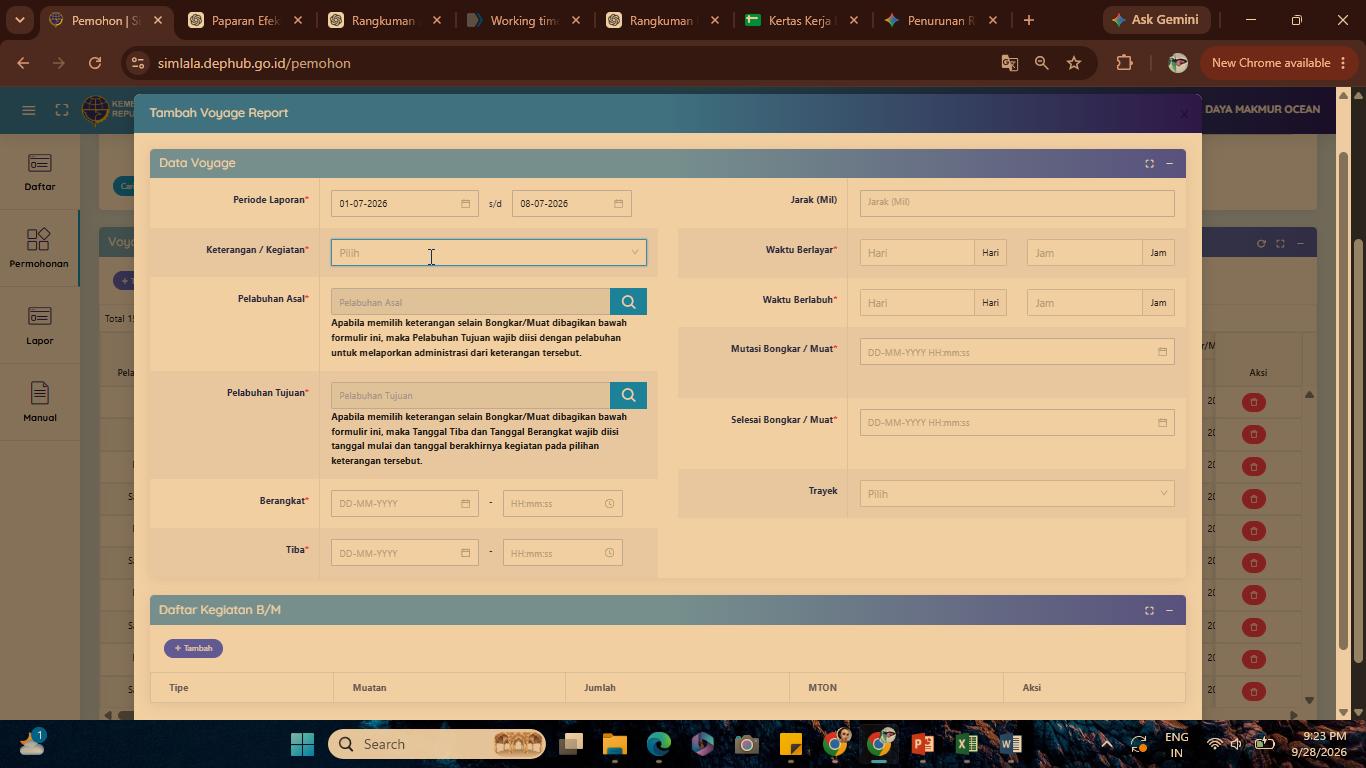
Task: Collapse the Daftar Kegiatan B/M panel
Action: [x=1169, y=610]
